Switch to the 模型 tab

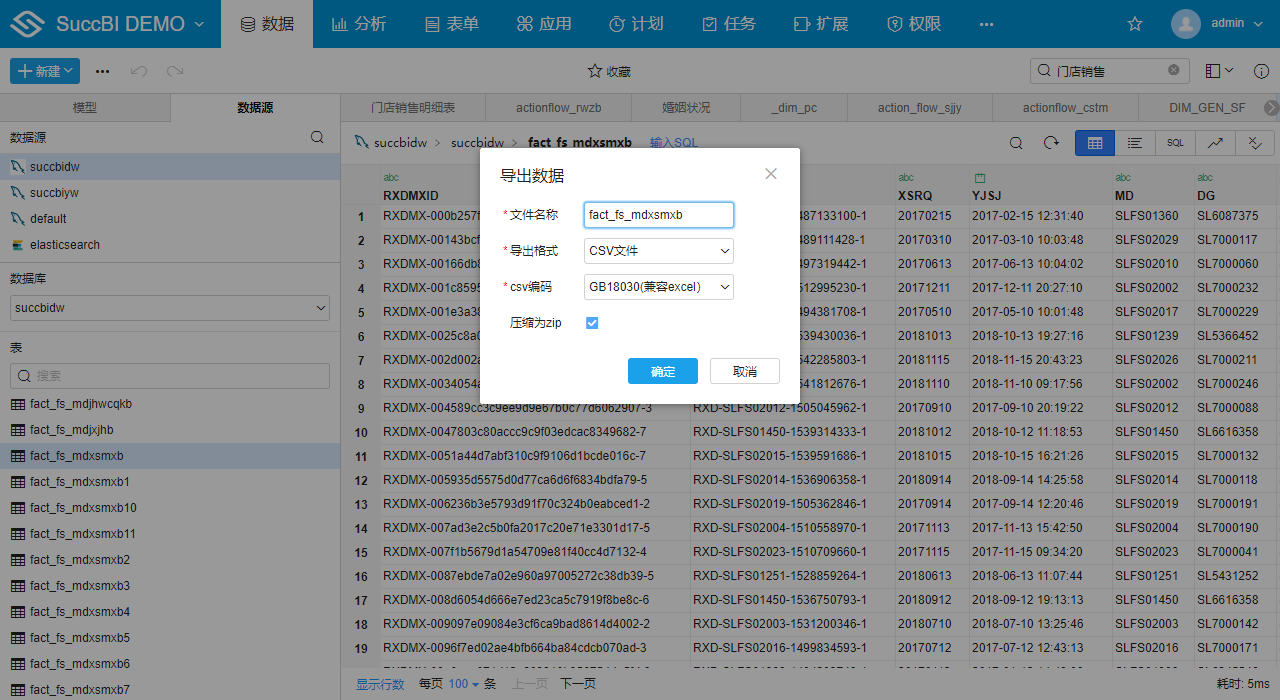(x=85, y=107)
